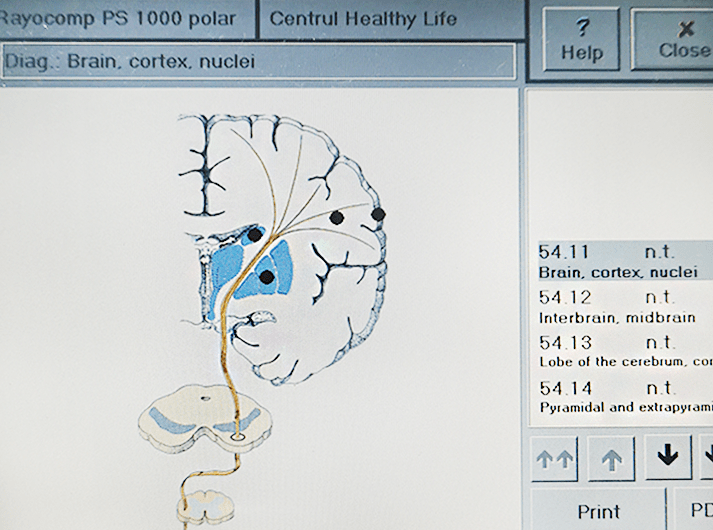
Task: Print the current diagram
Action: pos(597,511)
